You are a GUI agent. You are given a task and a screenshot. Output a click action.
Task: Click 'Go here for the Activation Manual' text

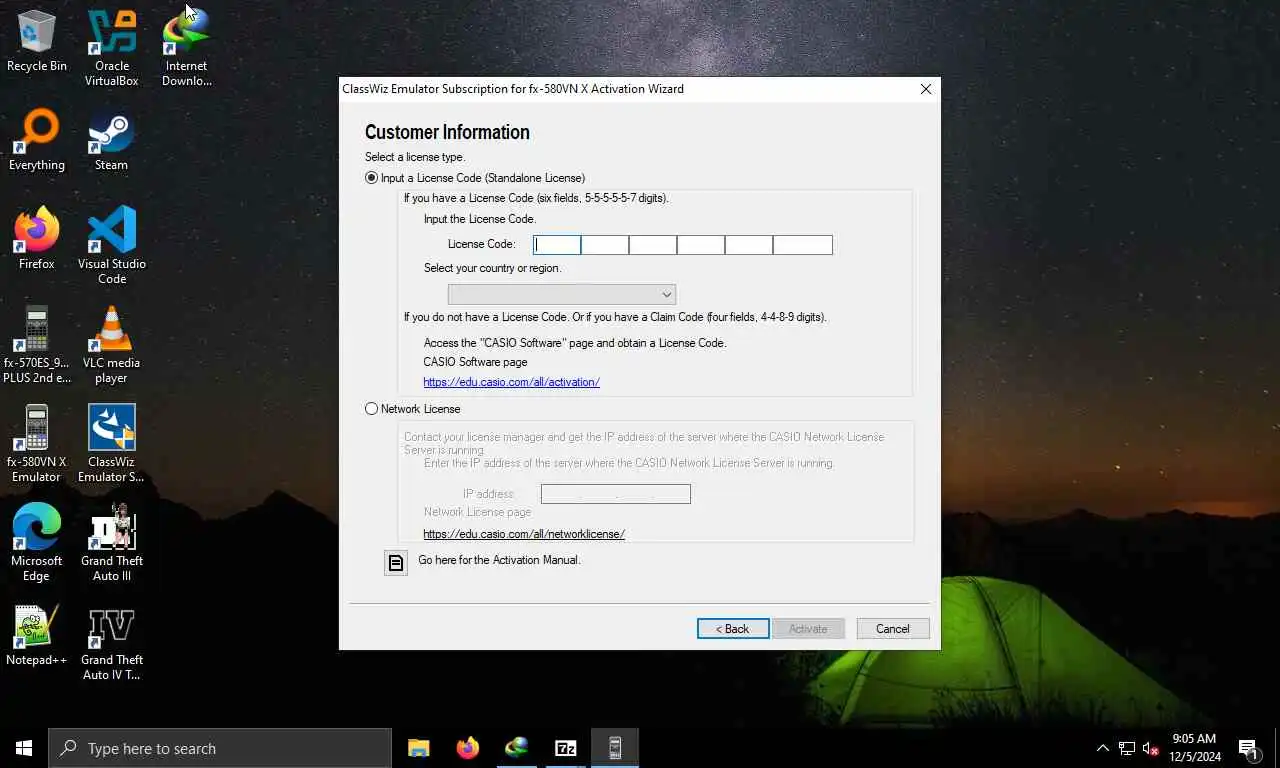coord(499,560)
